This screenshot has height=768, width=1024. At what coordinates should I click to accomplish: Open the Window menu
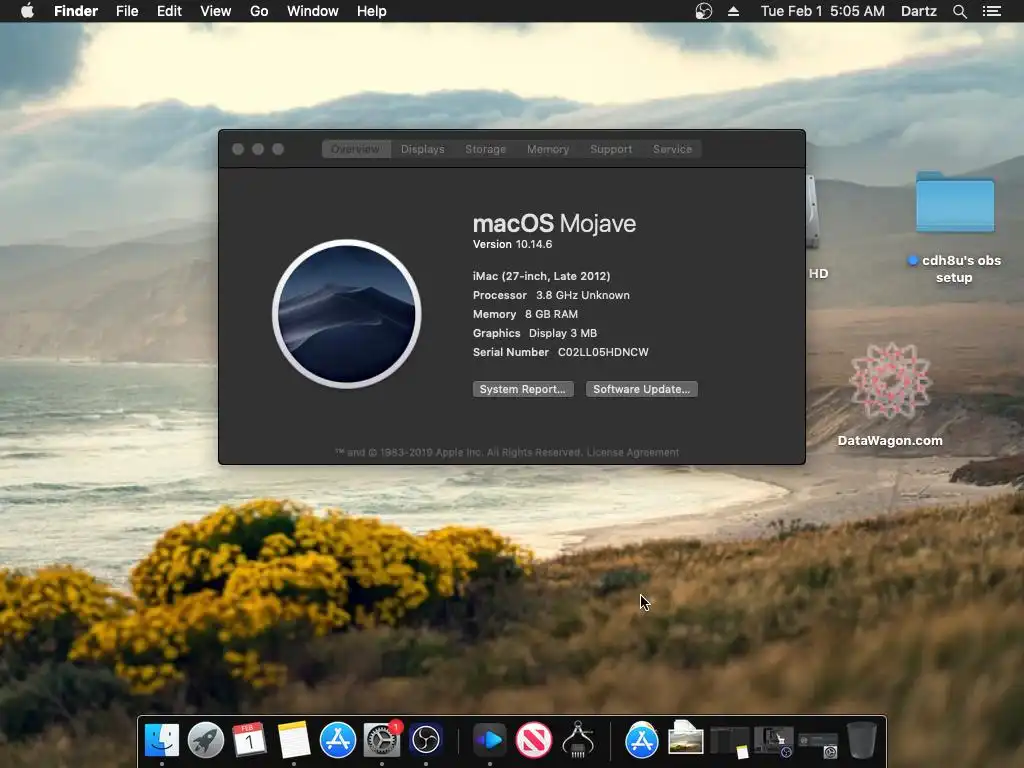click(x=313, y=11)
